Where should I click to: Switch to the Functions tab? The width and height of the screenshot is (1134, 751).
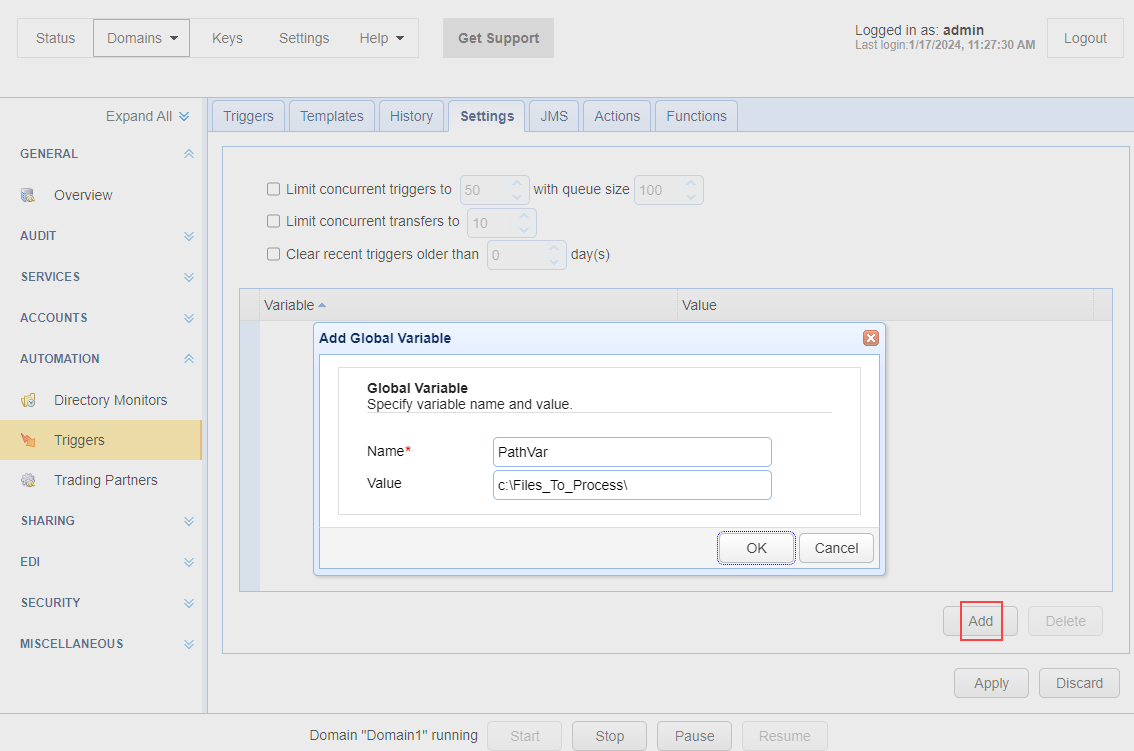coord(696,116)
